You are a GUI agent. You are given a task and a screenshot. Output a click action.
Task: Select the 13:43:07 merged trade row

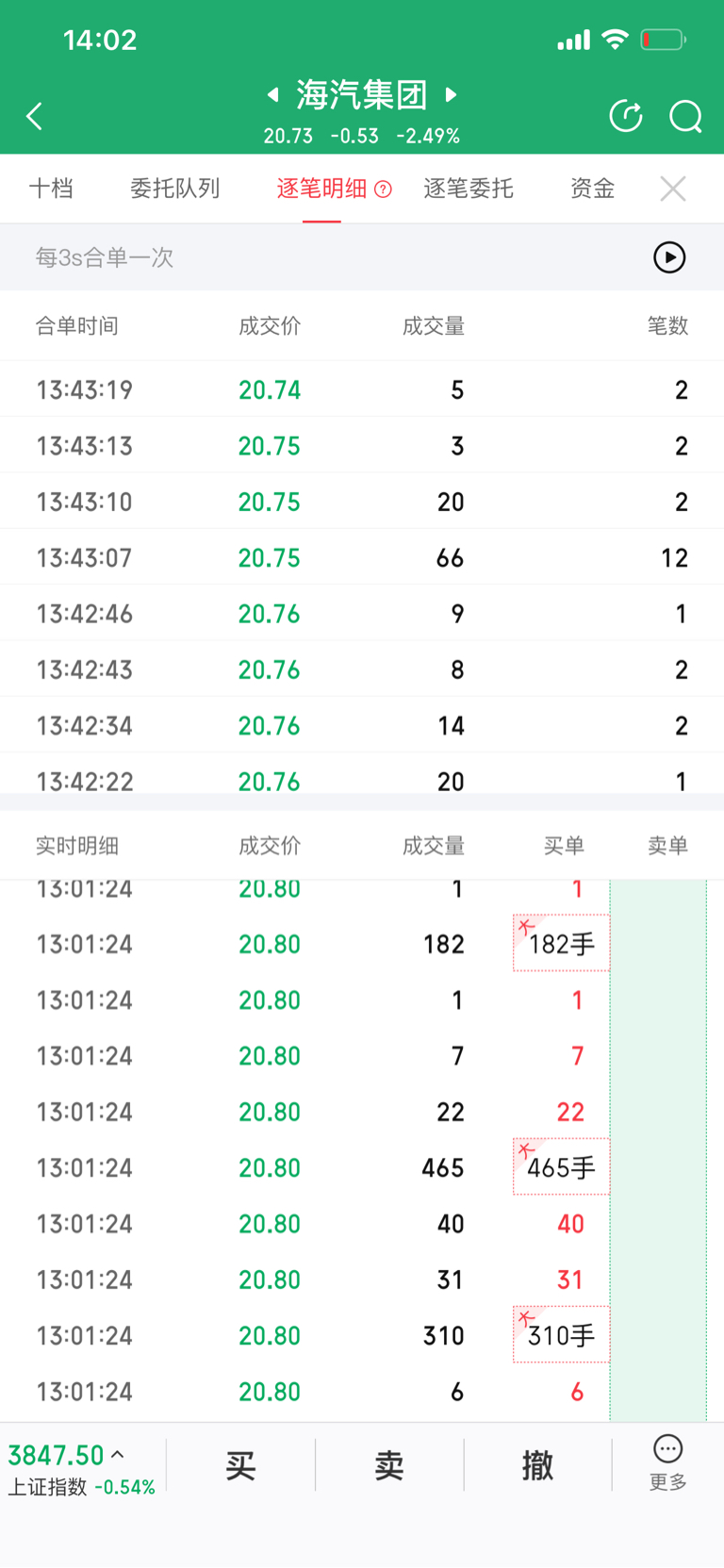(x=362, y=557)
